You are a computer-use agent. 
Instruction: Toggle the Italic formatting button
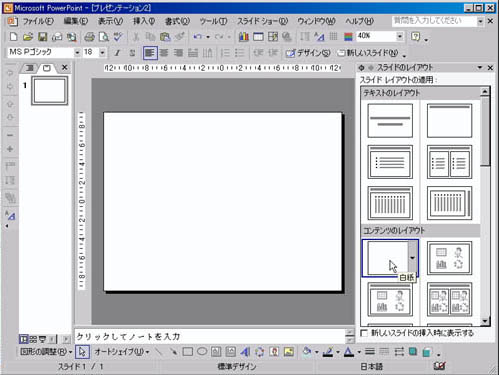(x=117, y=53)
